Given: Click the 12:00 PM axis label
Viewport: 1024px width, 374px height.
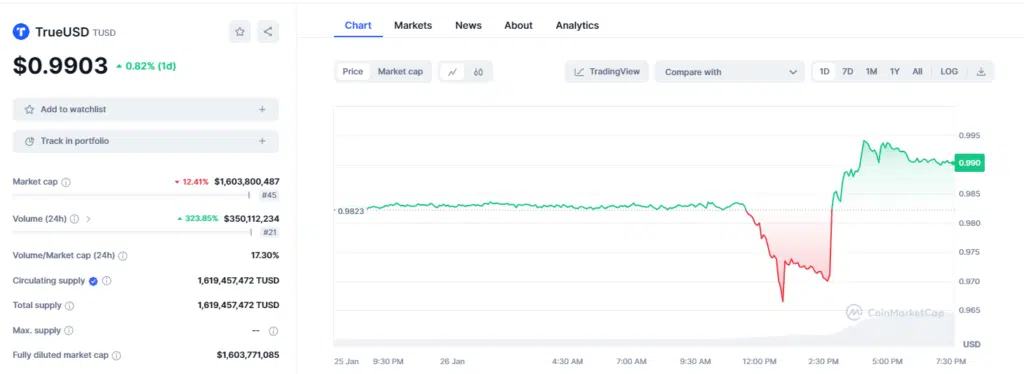Looking at the screenshot, I should [x=760, y=362].
